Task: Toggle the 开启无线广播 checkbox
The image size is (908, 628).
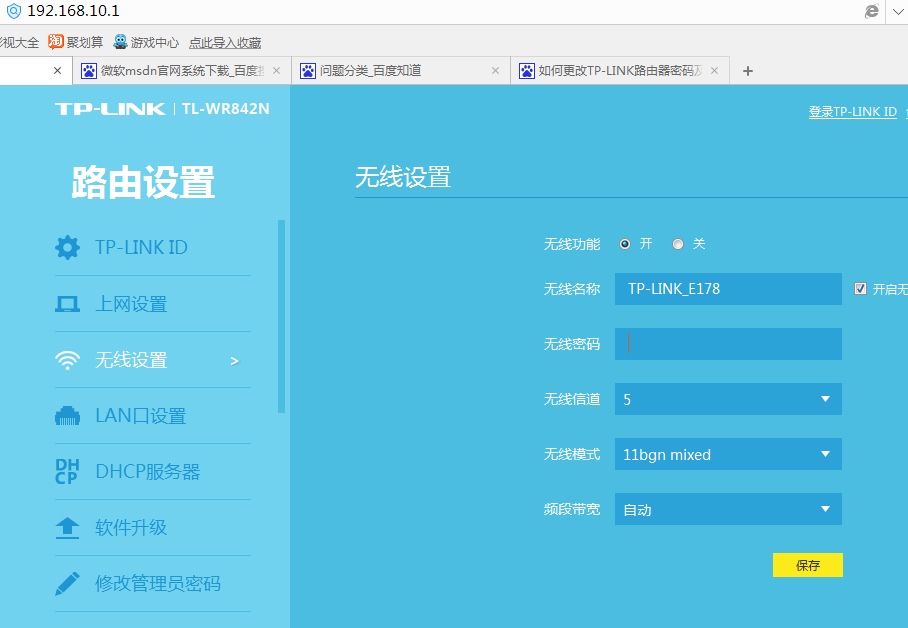Action: (x=861, y=289)
